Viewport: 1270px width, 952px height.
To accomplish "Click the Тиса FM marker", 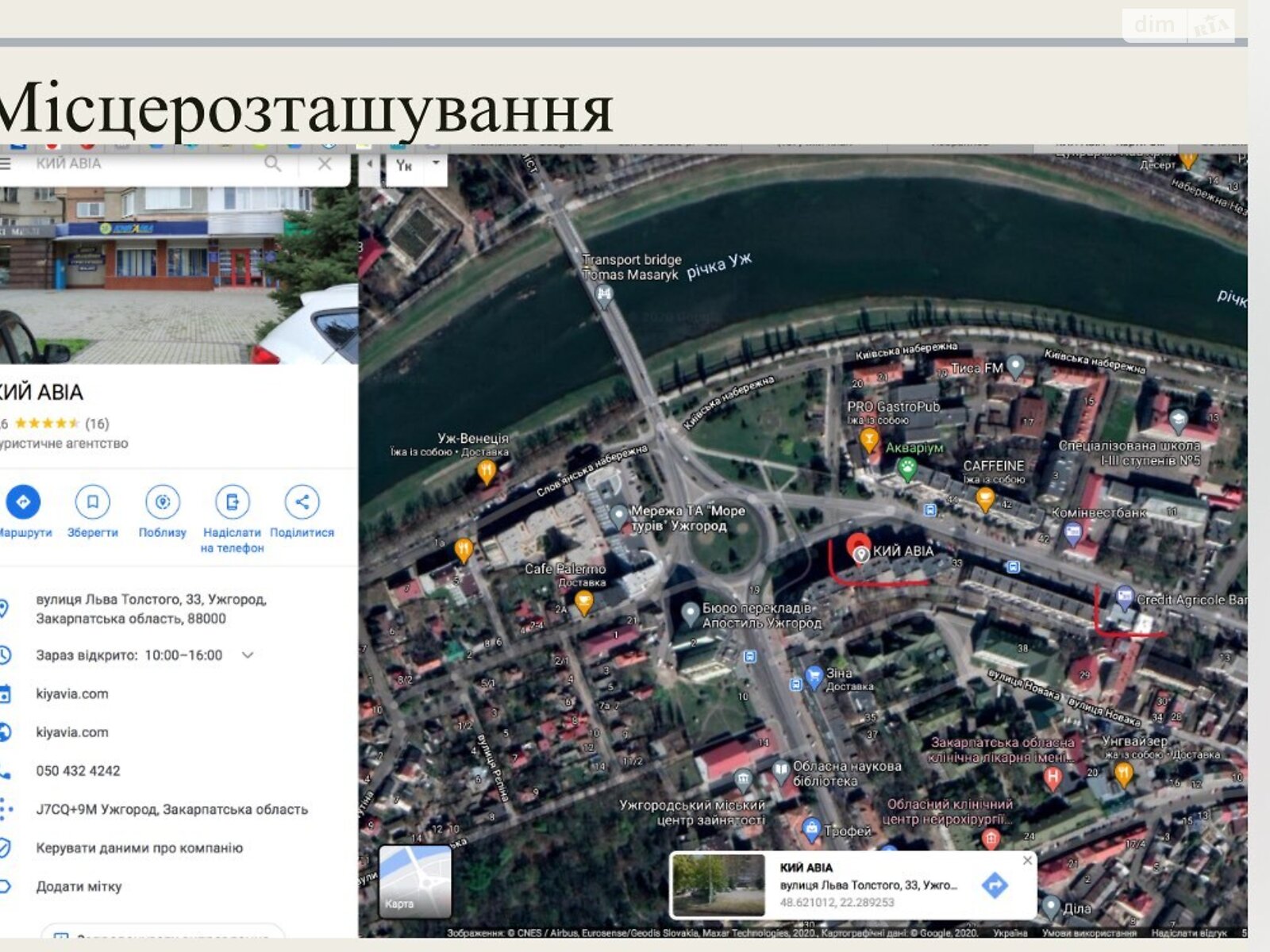I will tap(1015, 367).
